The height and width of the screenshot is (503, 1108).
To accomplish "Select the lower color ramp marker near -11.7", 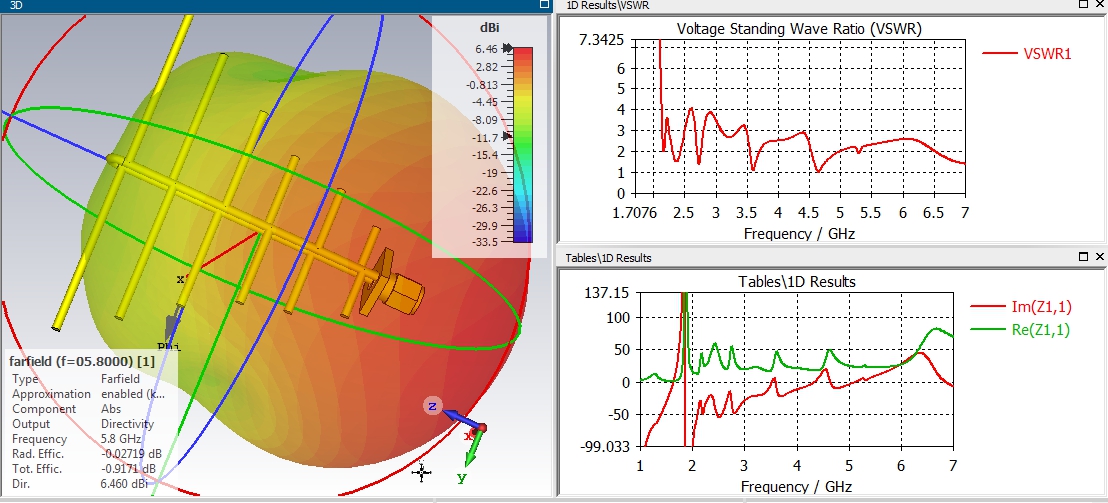I will click(506, 136).
